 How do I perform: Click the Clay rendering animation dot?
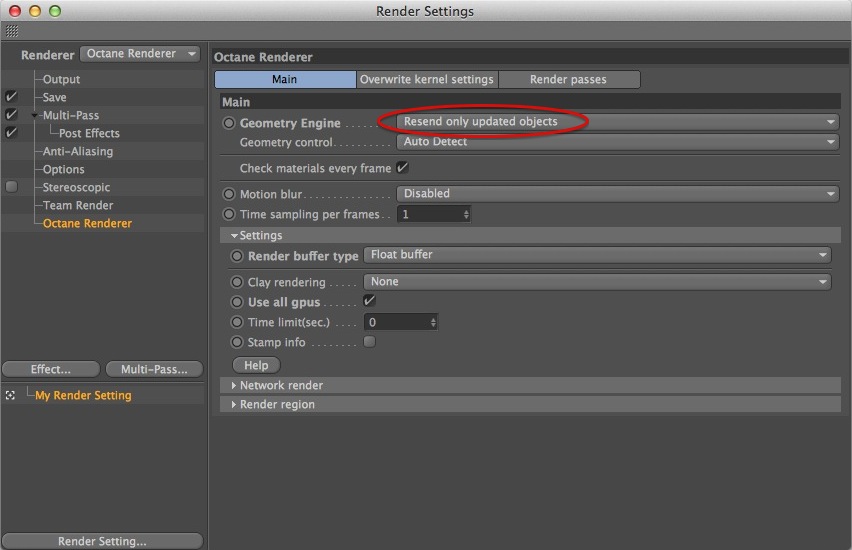click(x=237, y=282)
